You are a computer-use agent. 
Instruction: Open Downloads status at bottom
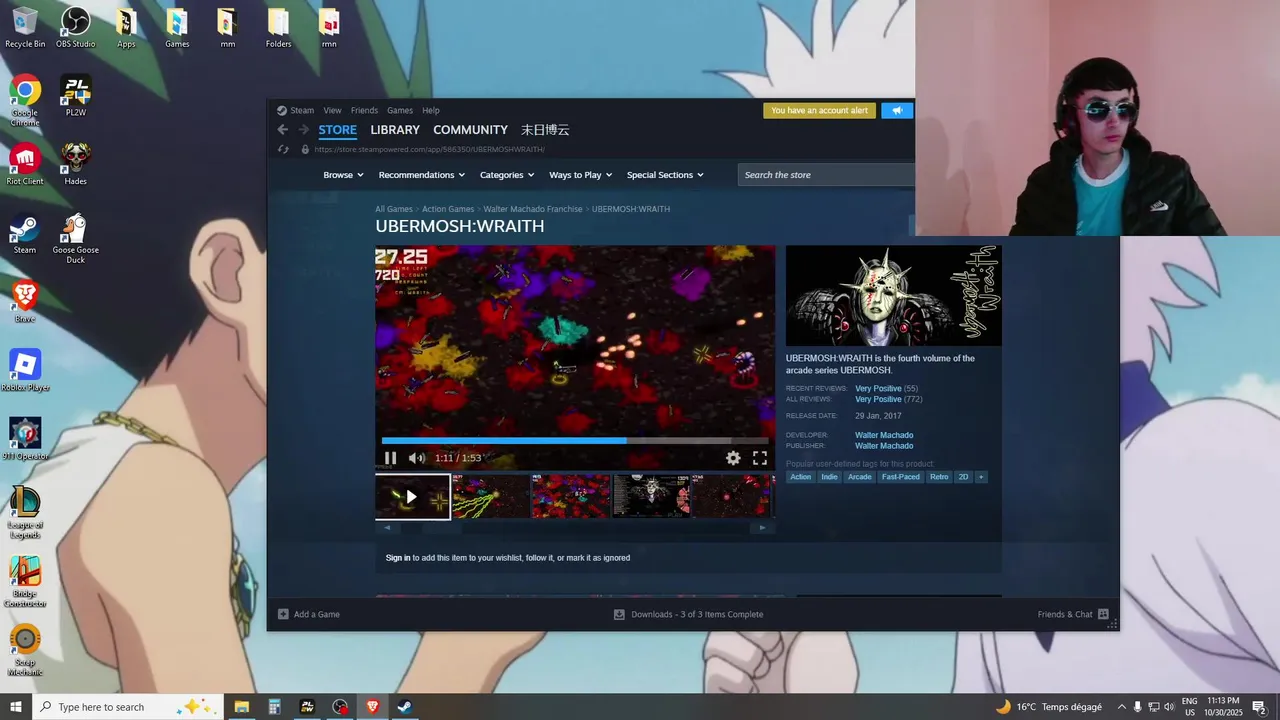(688, 614)
